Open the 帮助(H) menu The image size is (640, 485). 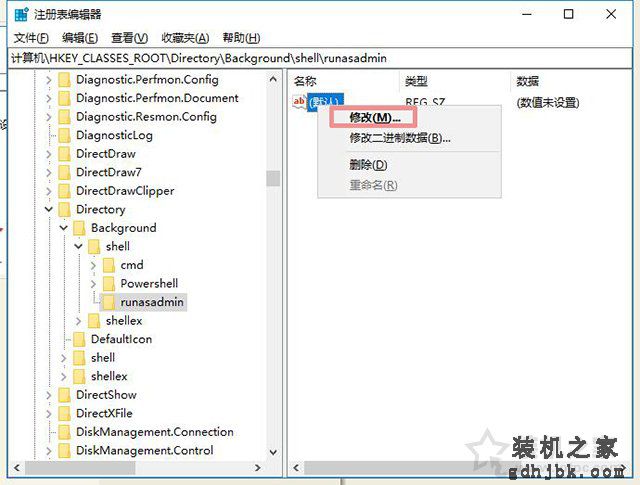point(241,38)
